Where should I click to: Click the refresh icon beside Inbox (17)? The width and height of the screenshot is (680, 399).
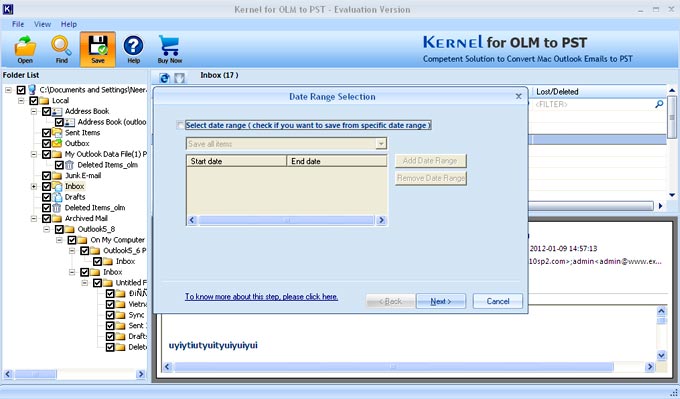pyautogui.click(x=164, y=78)
